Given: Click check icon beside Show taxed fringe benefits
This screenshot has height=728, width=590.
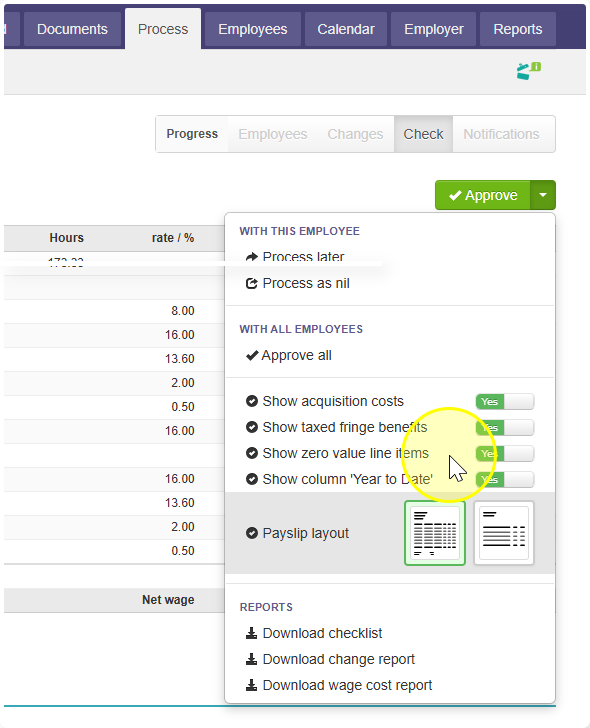Looking at the screenshot, I should pos(252,427).
